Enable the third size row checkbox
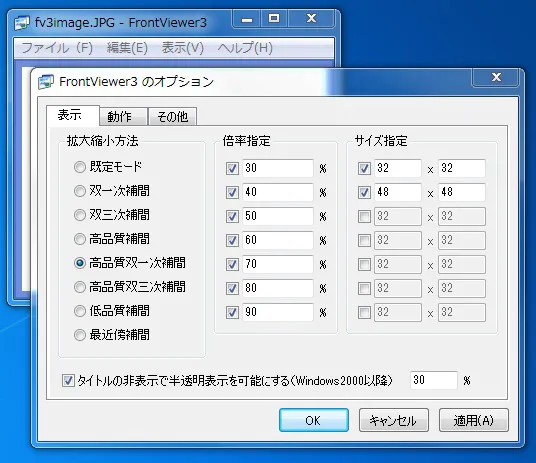Image resolution: width=536 pixels, height=463 pixels. pyautogui.click(x=364, y=216)
